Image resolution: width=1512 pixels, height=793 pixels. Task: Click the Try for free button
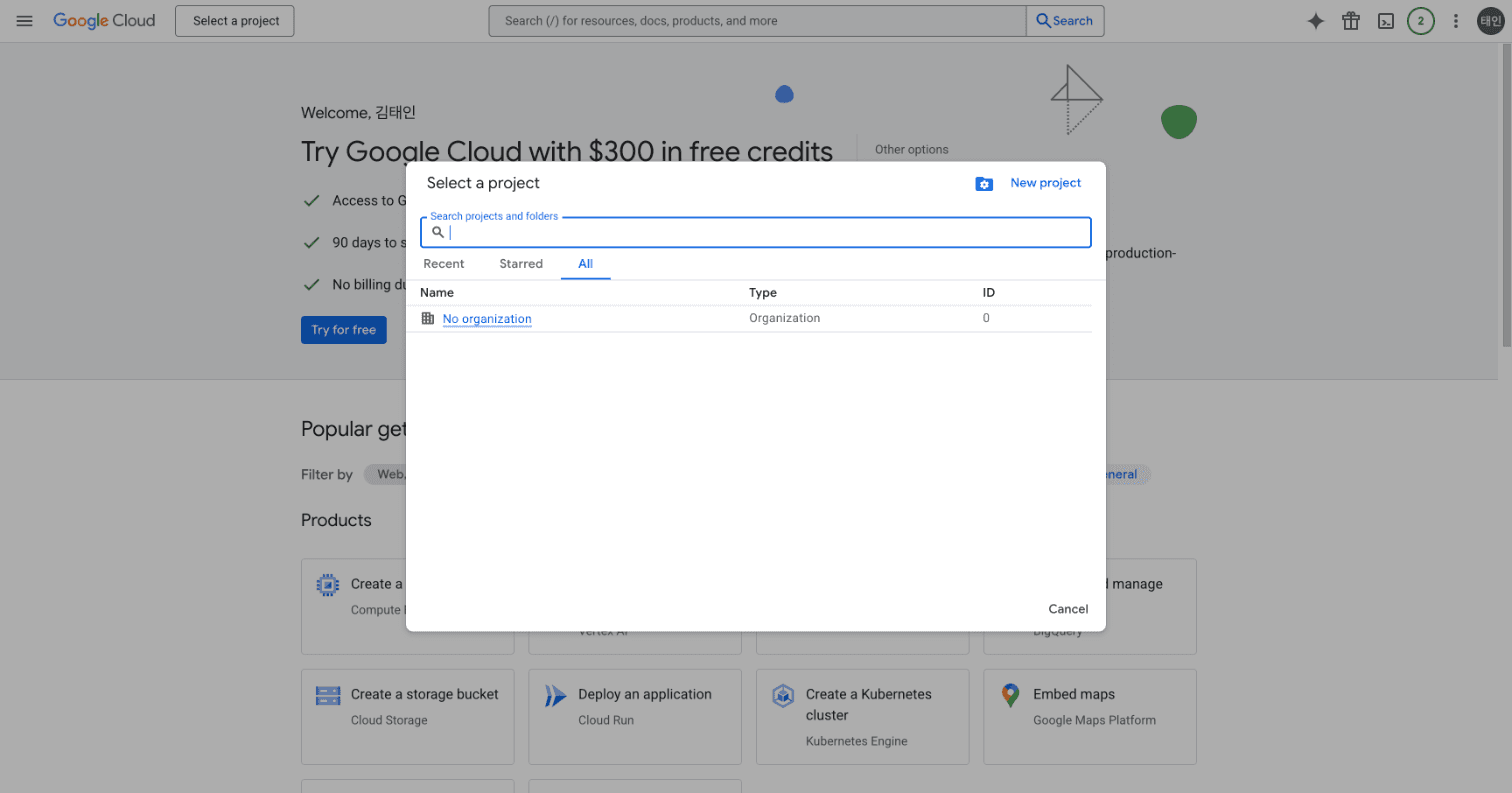344,330
